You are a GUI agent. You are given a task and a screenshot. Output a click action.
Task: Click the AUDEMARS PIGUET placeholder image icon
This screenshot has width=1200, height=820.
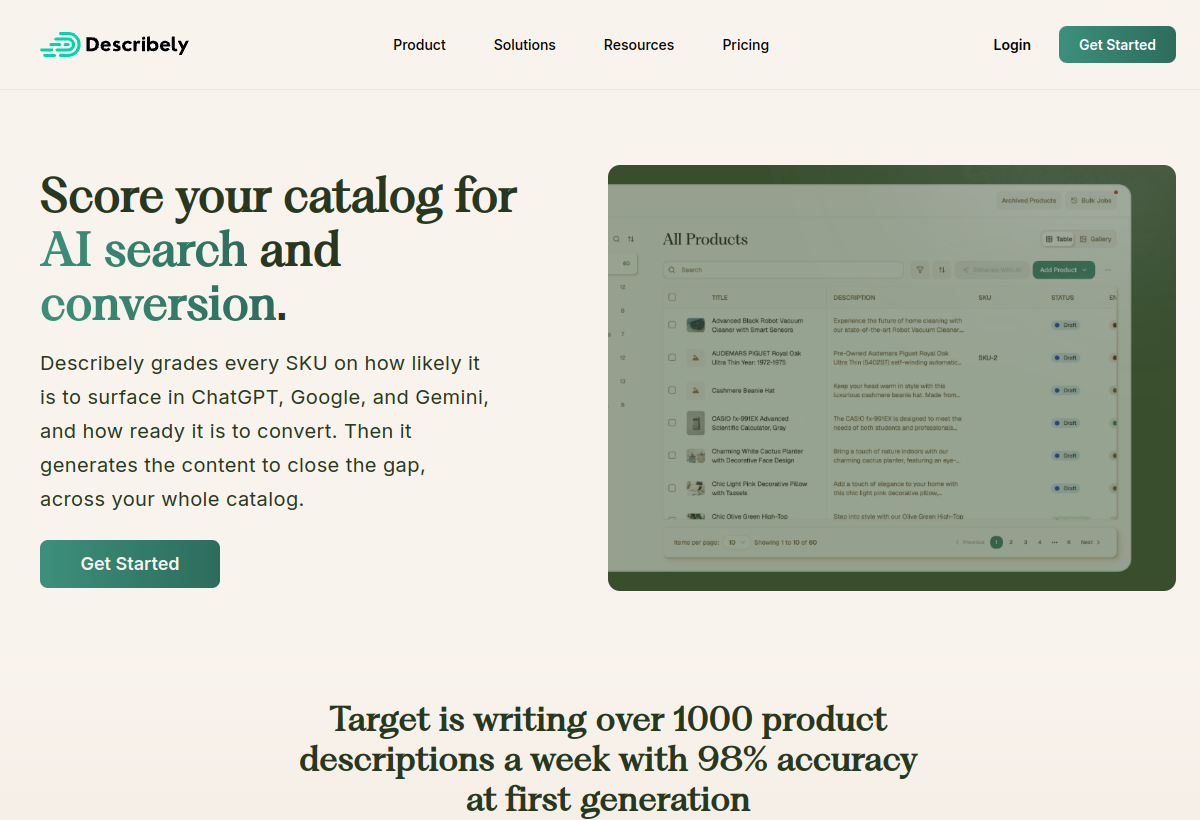tap(696, 357)
